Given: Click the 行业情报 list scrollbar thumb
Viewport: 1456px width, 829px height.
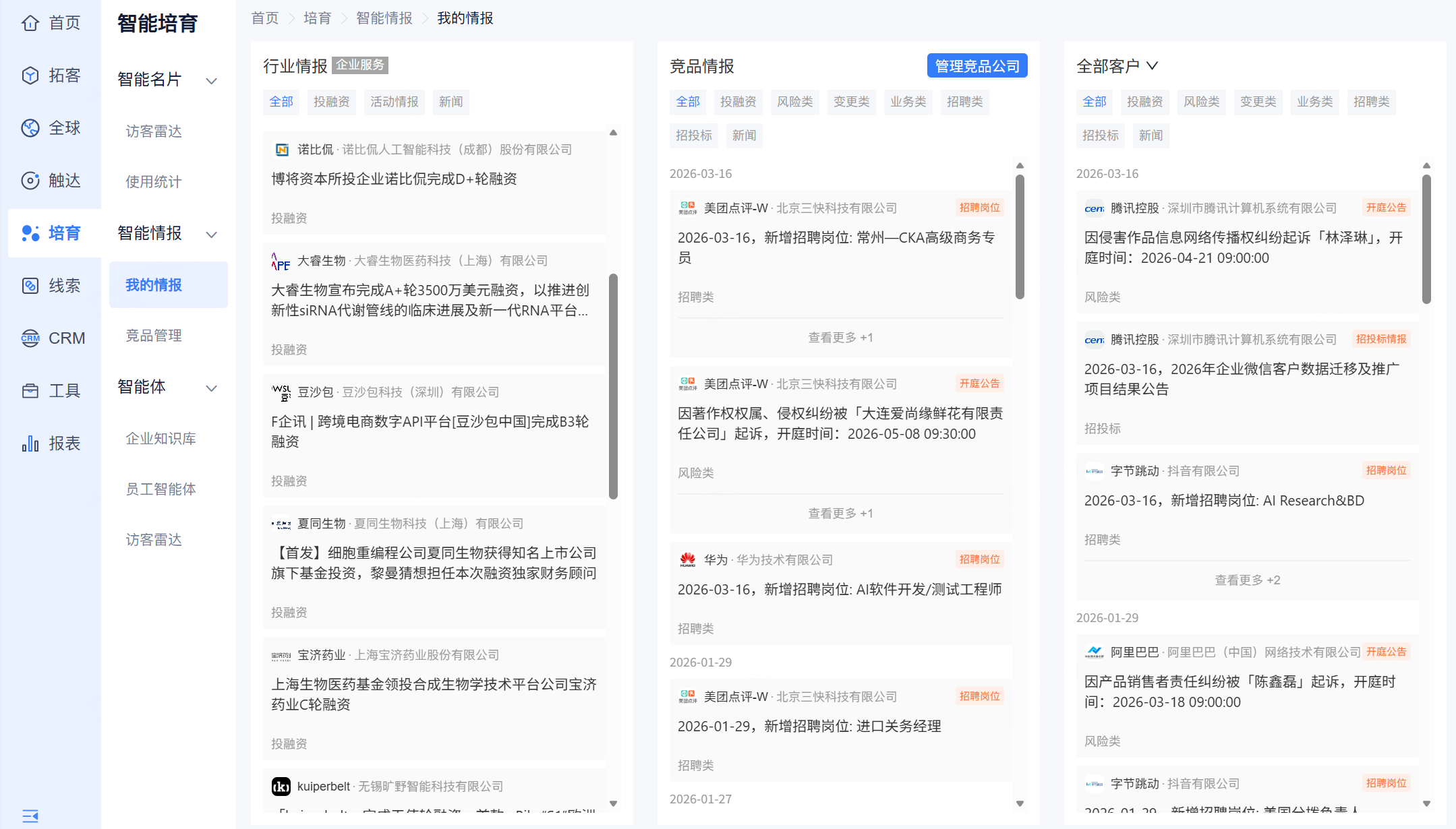Looking at the screenshot, I should coord(613,386).
